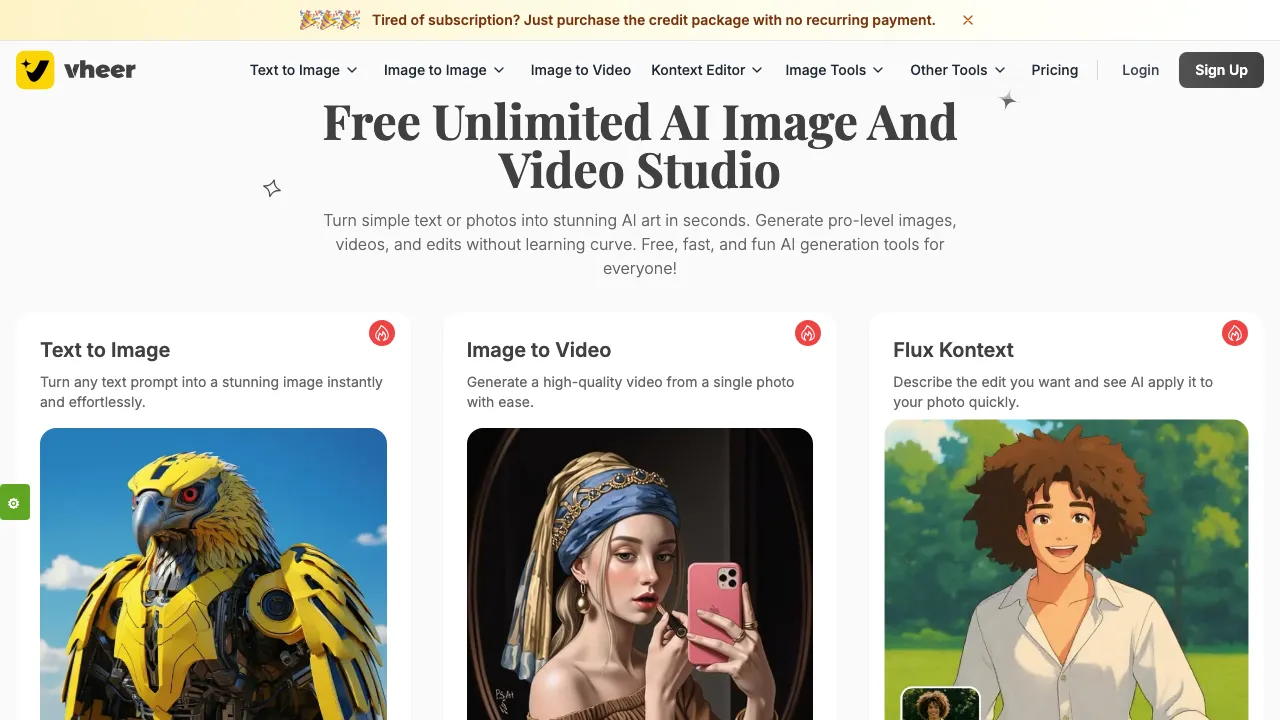Expand the Image Tools menu
This screenshot has height=720, width=1280.
(835, 70)
